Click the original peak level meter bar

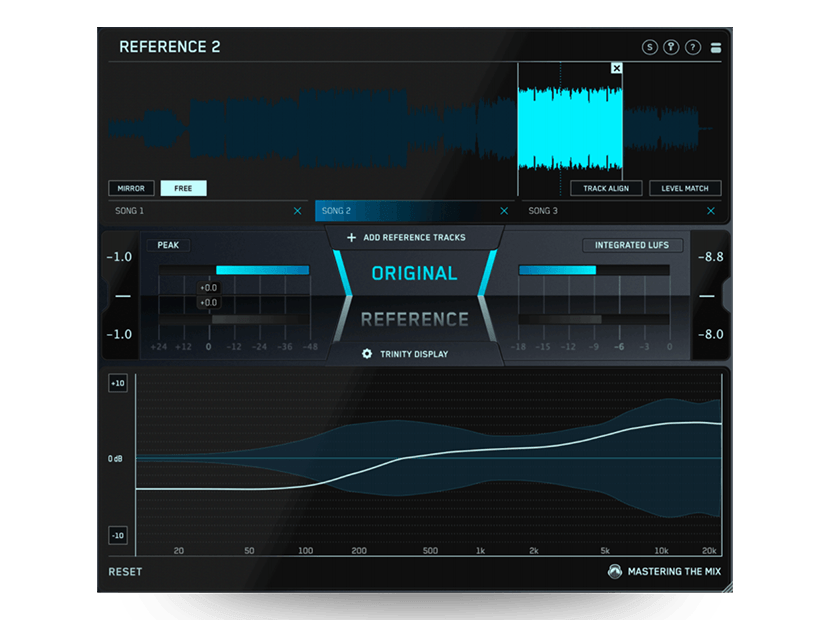click(233, 270)
